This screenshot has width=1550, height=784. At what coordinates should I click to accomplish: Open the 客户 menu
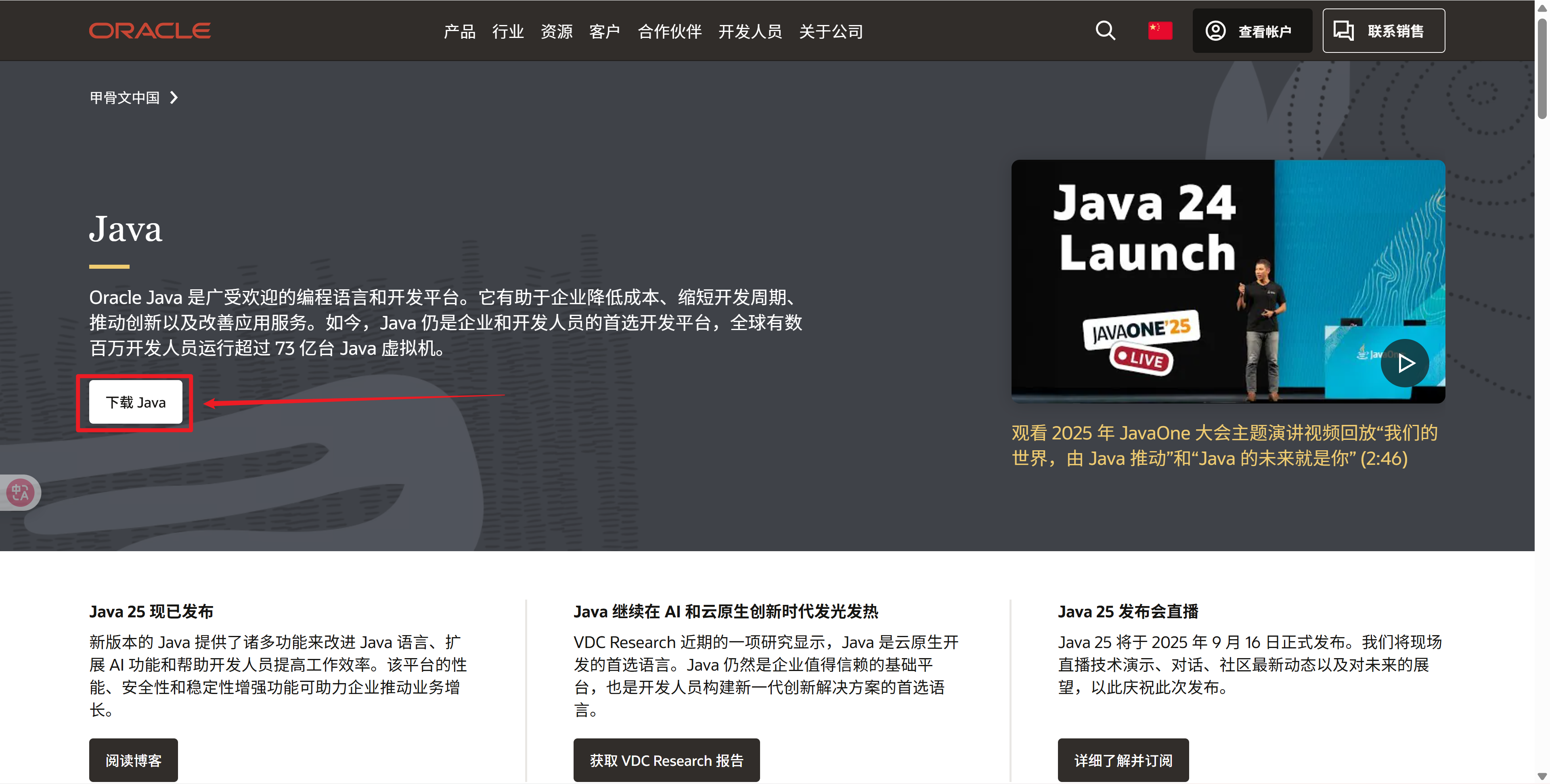pyautogui.click(x=605, y=31)
